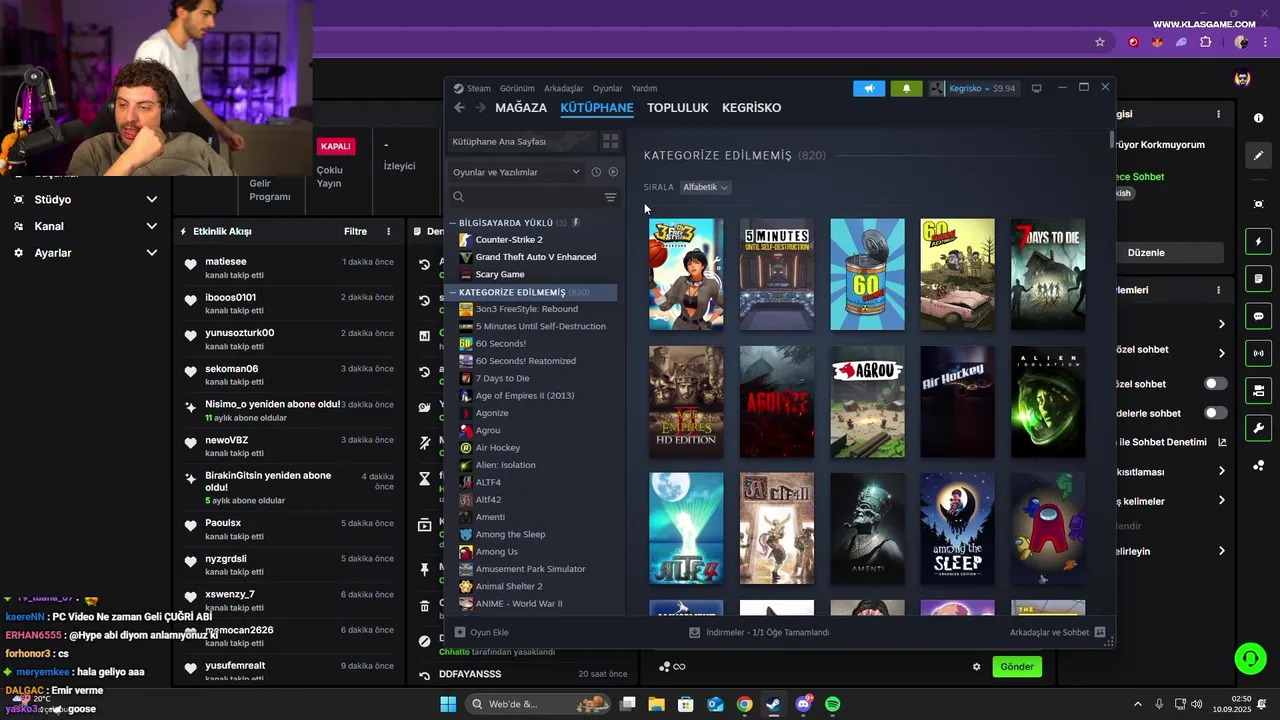Click note page quick action in right rail
This screenshot has height=720, width=1280.
[1258, 278]
